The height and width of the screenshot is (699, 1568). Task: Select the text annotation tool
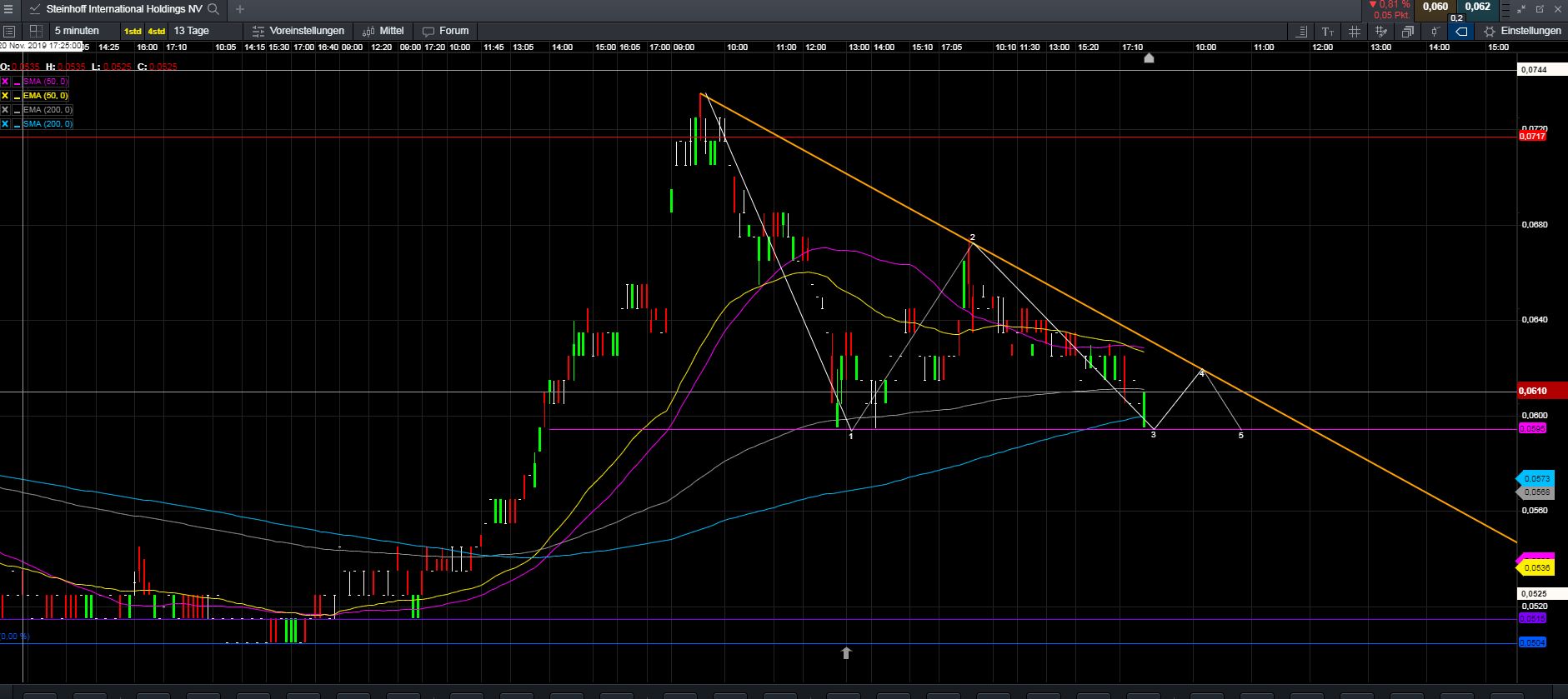coord(1328,32)
